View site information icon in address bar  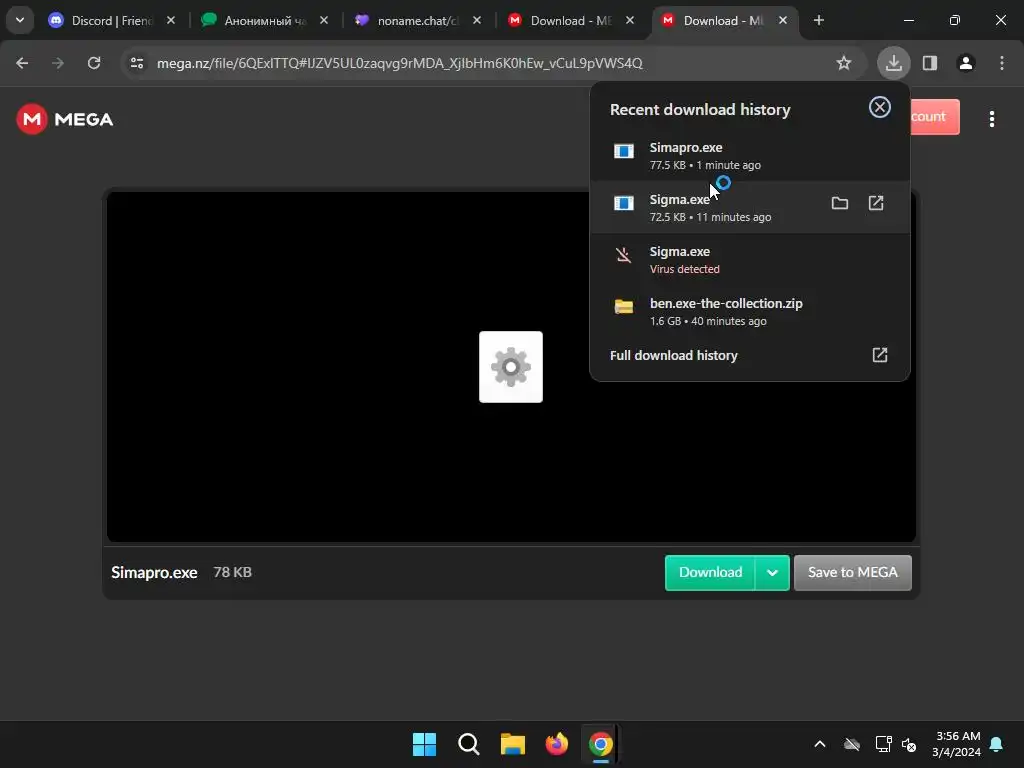(x=137, y=63)
